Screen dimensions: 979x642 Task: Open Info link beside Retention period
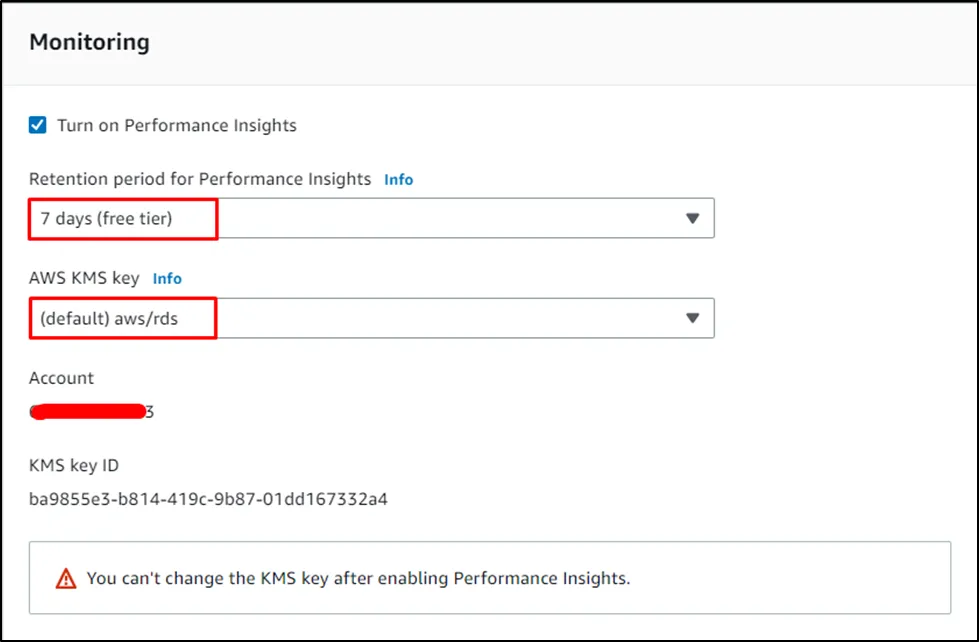coord(398,180)
